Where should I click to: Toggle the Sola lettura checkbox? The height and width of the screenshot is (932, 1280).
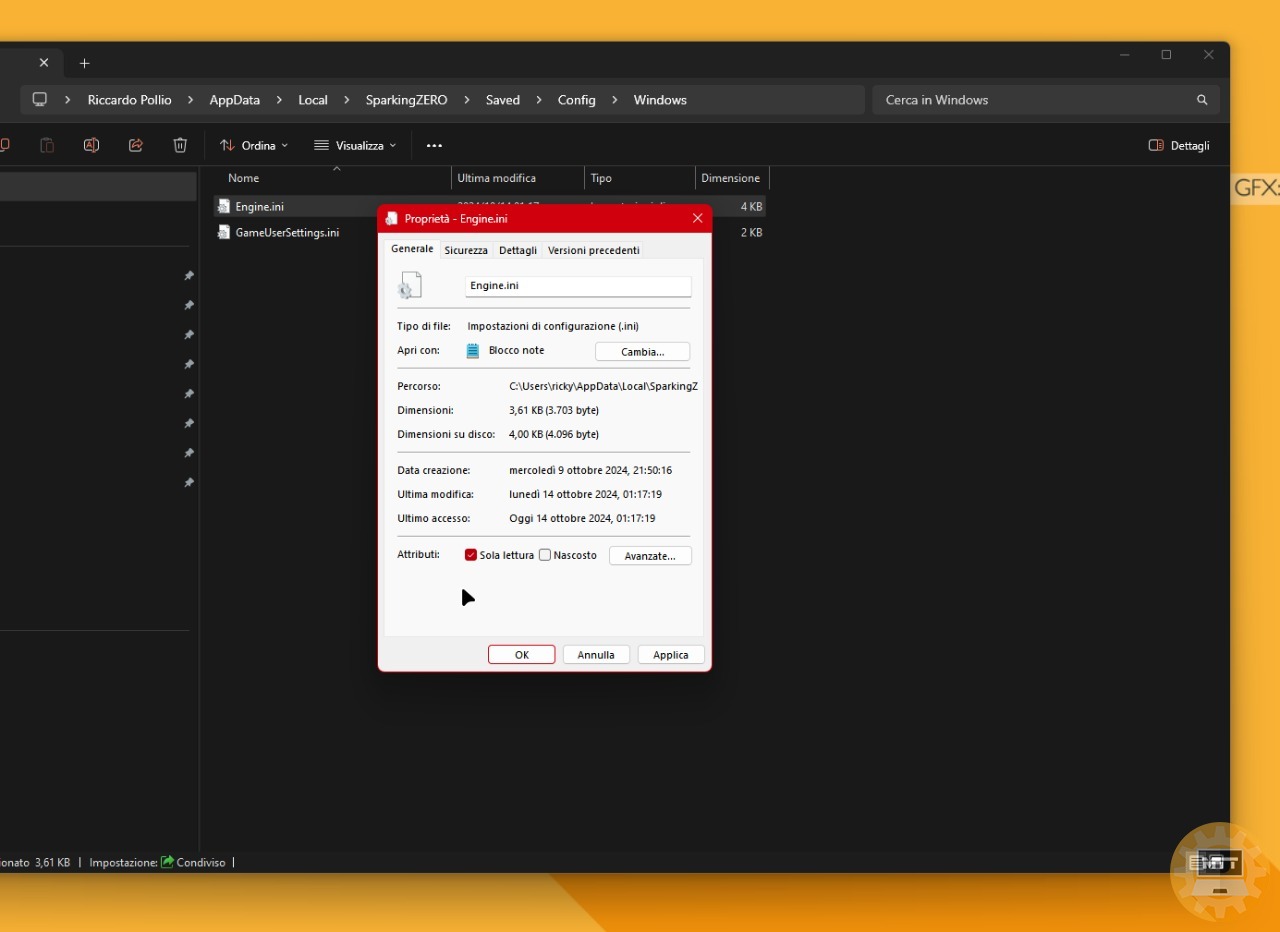point(471,555)
